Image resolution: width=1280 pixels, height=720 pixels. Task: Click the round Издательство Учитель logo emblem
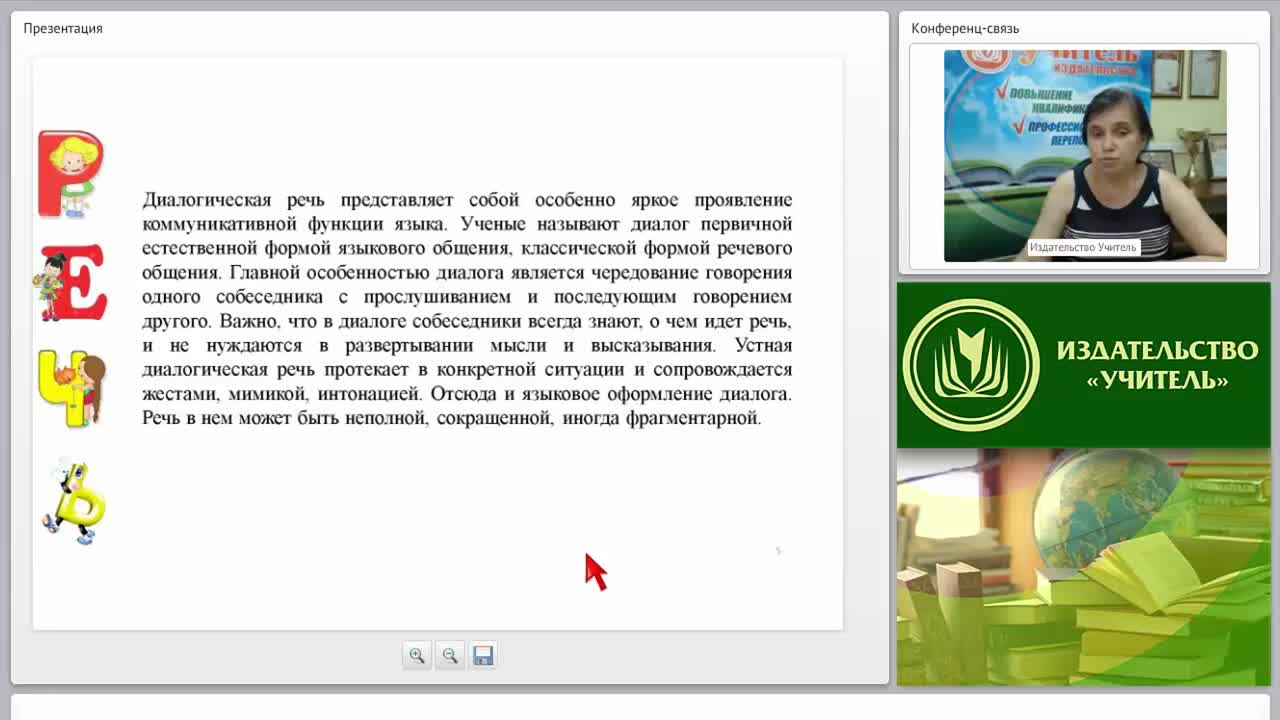[970, 365]
